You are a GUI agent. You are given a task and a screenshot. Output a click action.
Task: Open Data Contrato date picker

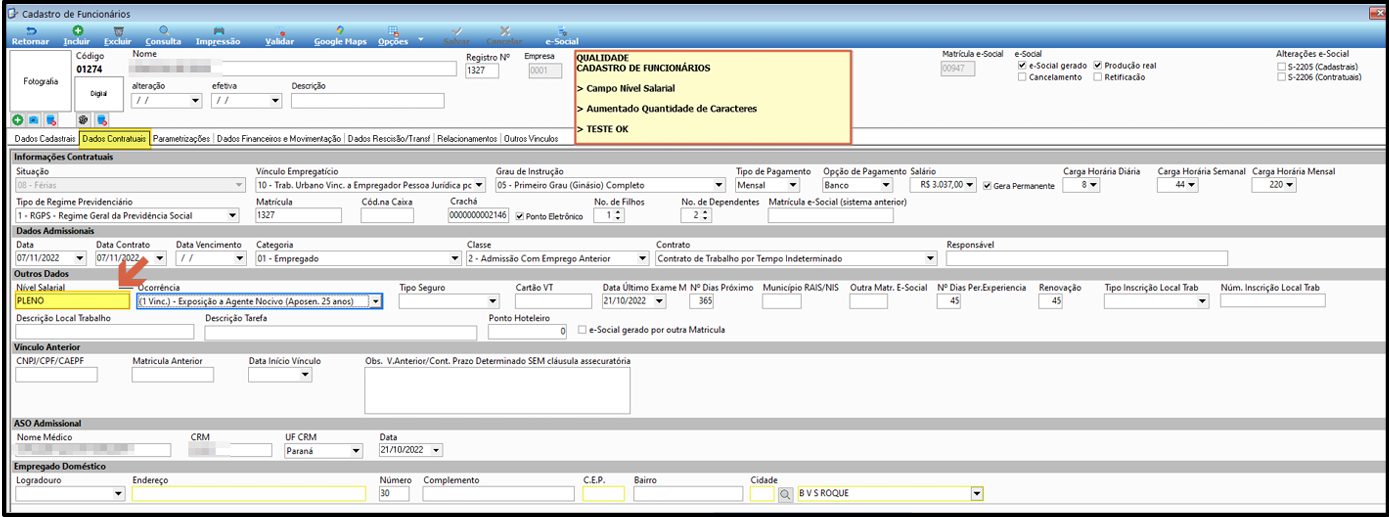point(161,258)
